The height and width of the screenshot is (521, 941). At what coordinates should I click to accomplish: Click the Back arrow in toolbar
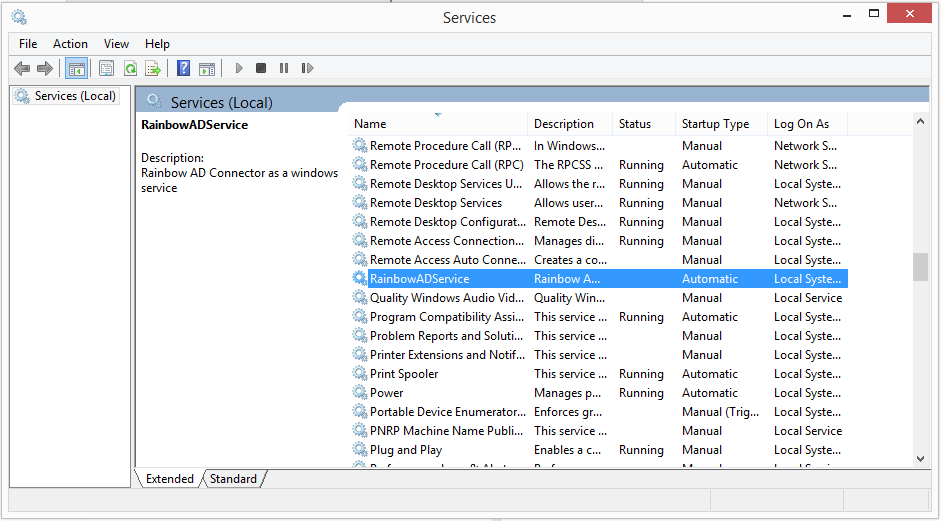pos(22,68)
